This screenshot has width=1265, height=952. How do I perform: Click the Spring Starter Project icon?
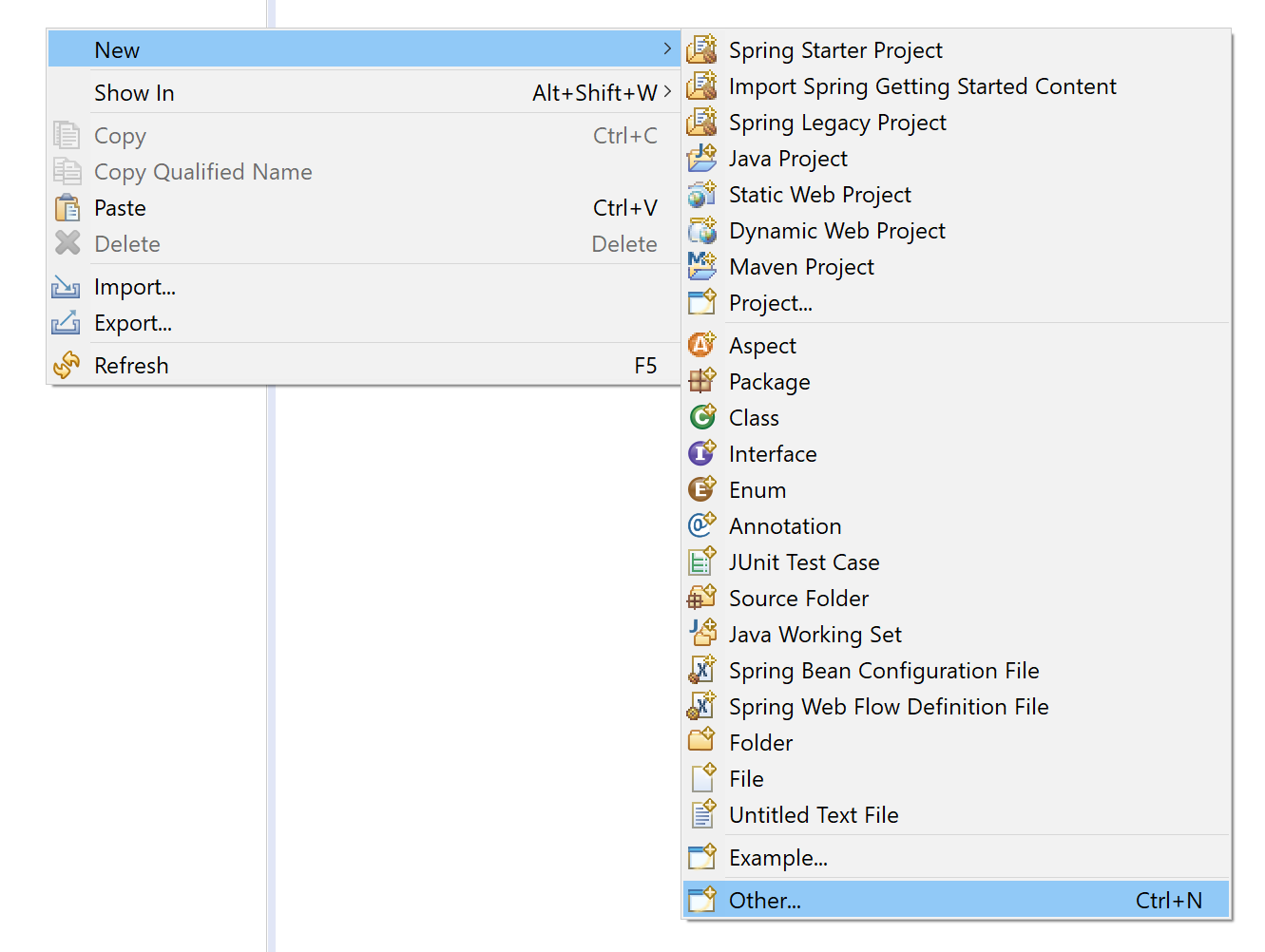[x=701, y=49]
